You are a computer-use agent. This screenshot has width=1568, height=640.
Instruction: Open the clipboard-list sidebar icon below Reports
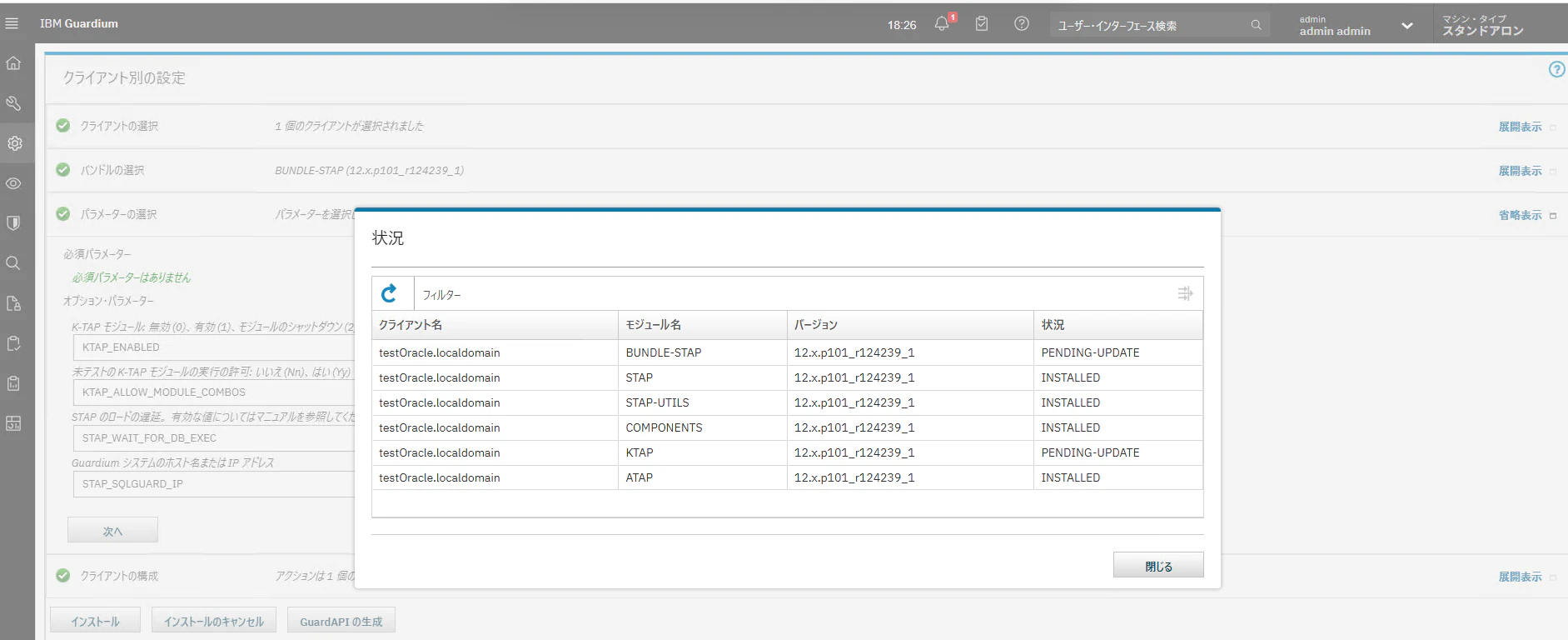[x=13, y=383]
